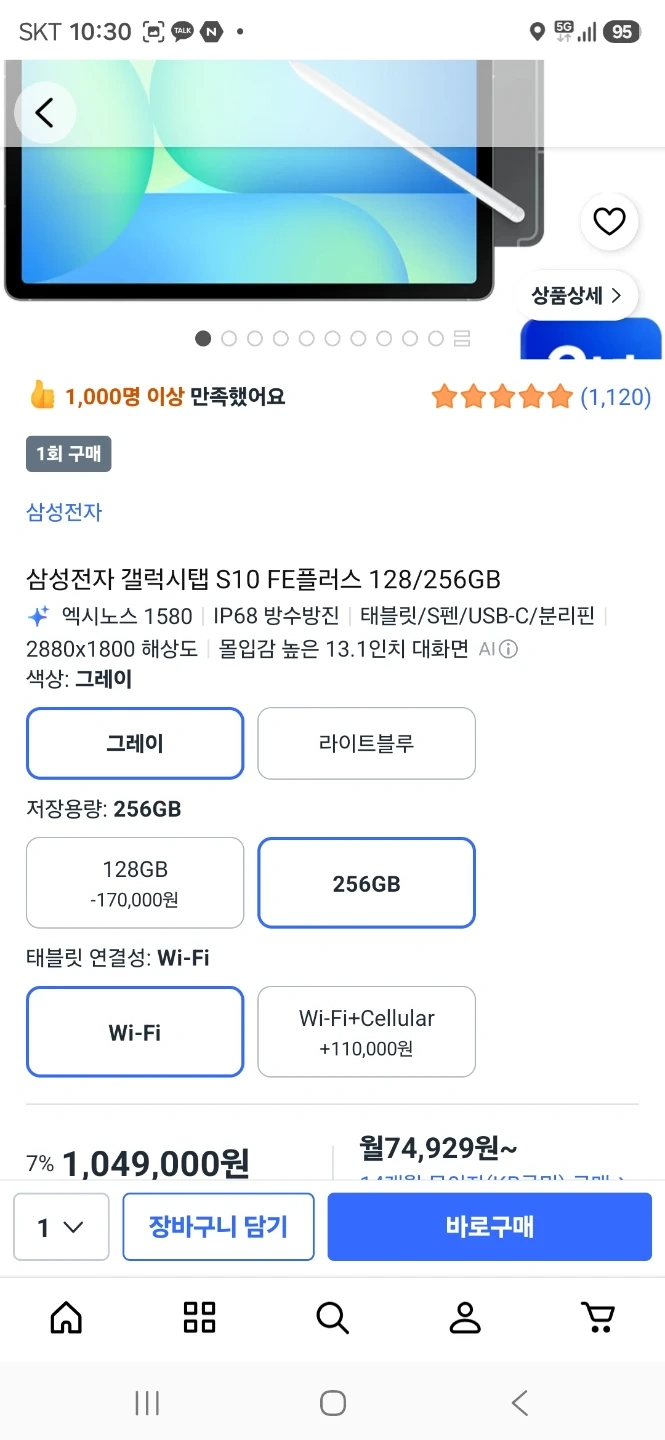Open the my account profile icon
Viewport: 665px width, 1440px height.
coord(465,1317)
